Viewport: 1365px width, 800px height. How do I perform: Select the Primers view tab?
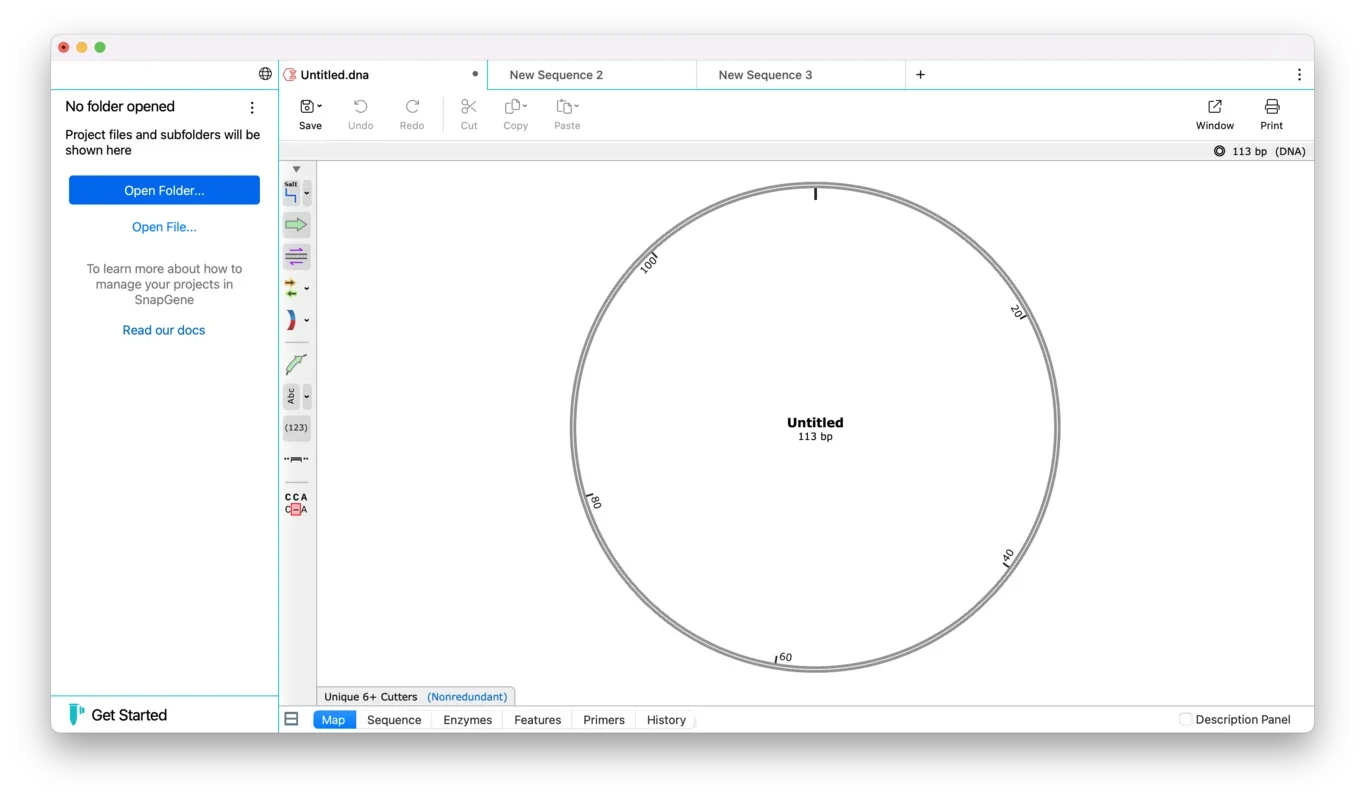coord(604,720)
